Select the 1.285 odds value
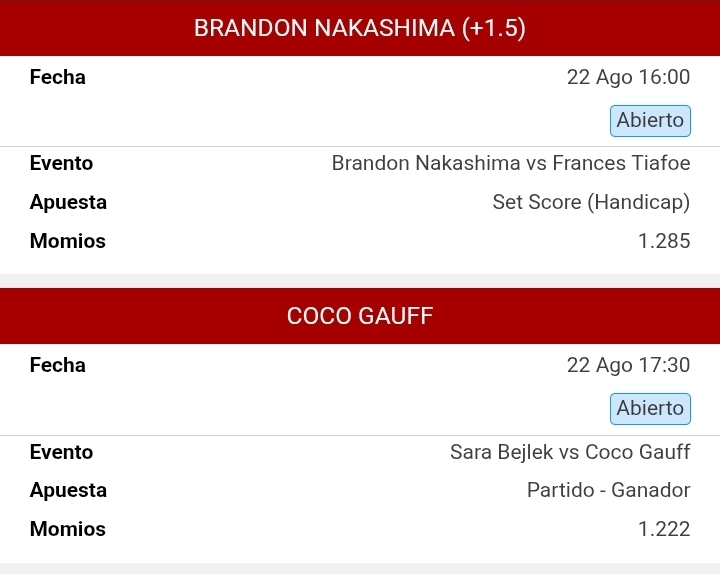The height and width of the screenshot is (574, 720). click(664, 241)
